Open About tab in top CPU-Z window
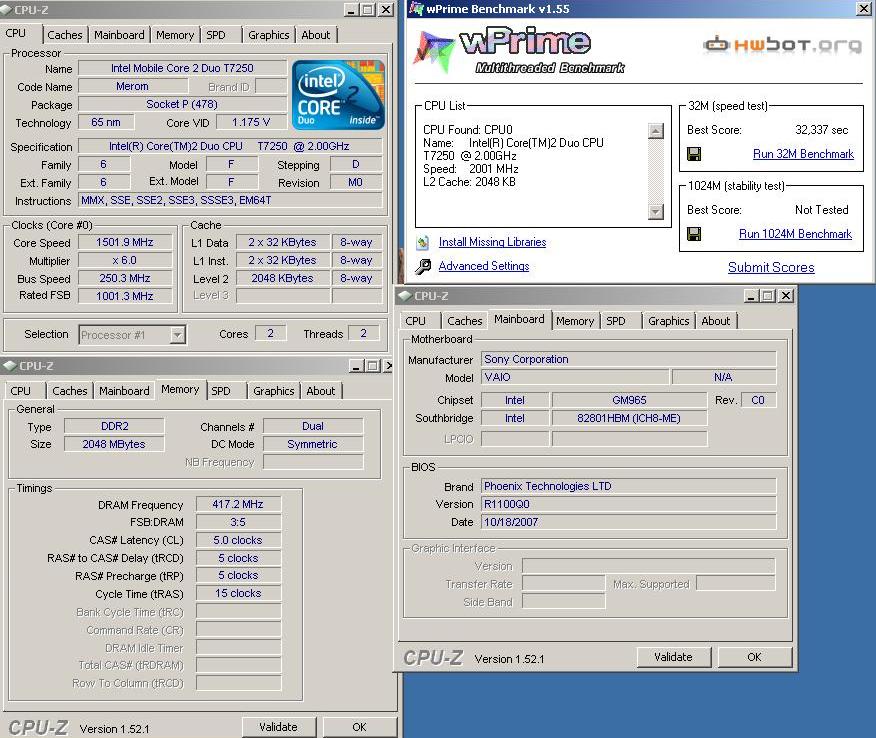Viewport: 876px width, 738px height. [x=316, y=35]
